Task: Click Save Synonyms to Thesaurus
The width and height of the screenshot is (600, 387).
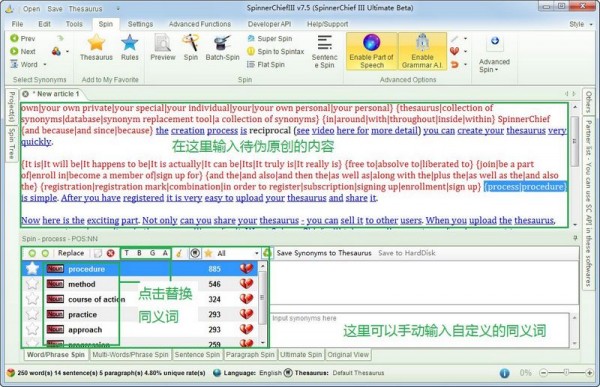Action: pyautogui.click(x=324, y=253)
